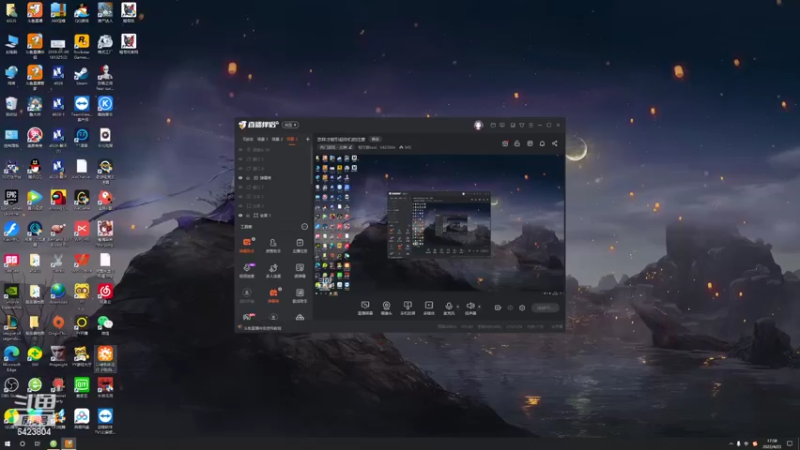Click the edit button next to the stream title
Screen dimensions: 800x450
376,139
